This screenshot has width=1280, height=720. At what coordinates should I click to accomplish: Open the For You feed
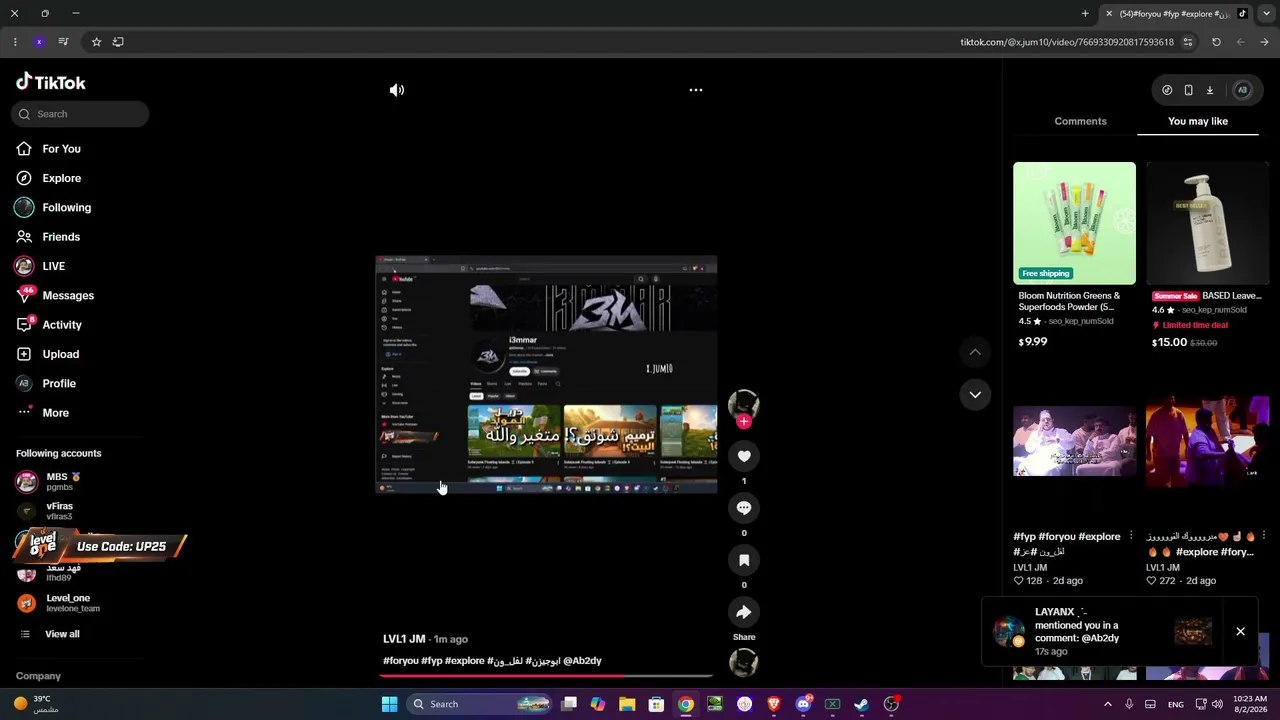(48, 149)
